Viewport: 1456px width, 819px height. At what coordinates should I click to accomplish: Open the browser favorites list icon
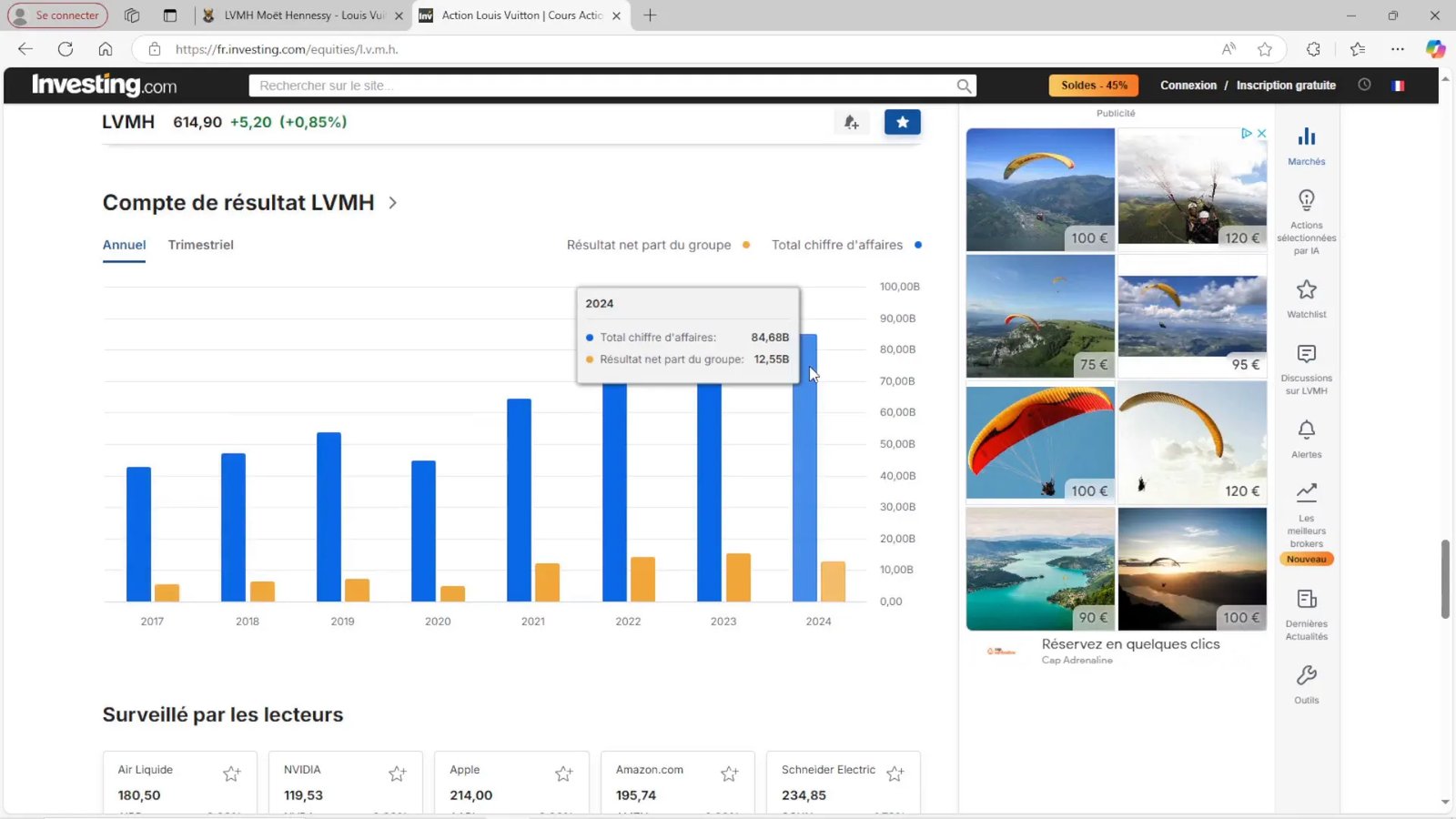coord(1358,49)
